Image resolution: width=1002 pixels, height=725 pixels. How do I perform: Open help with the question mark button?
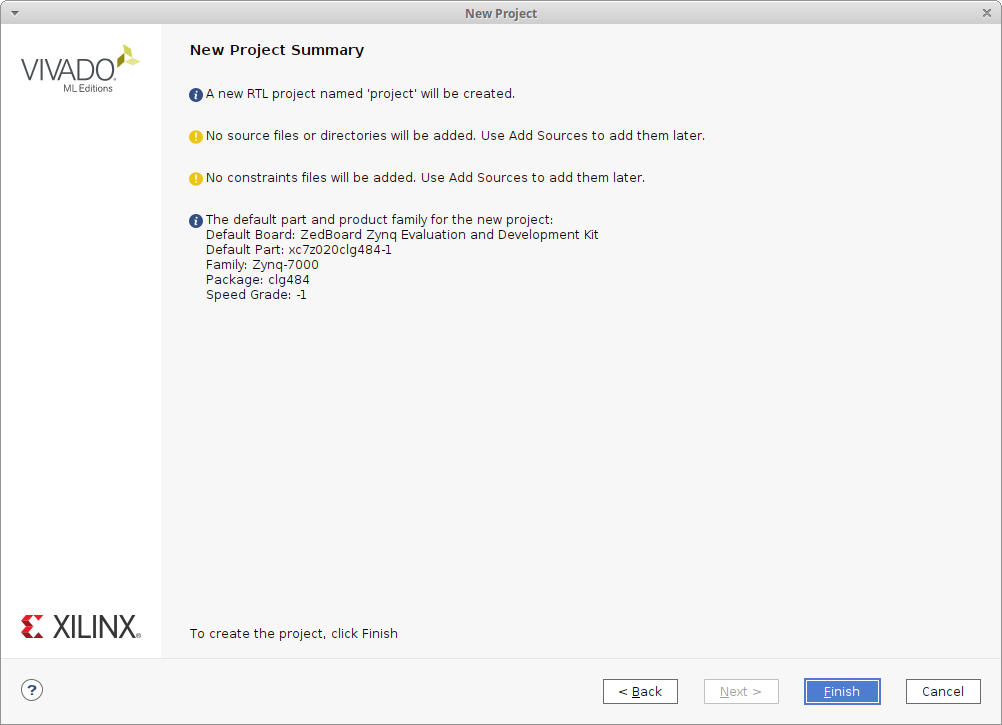click(32, 690)
